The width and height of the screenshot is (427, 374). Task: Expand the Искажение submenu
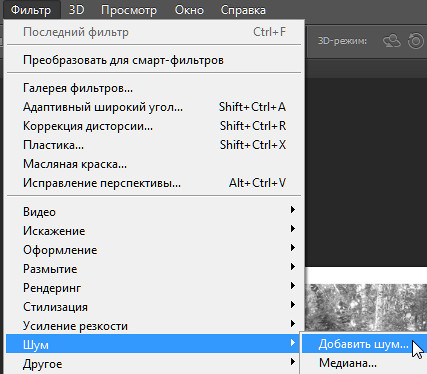154,231
